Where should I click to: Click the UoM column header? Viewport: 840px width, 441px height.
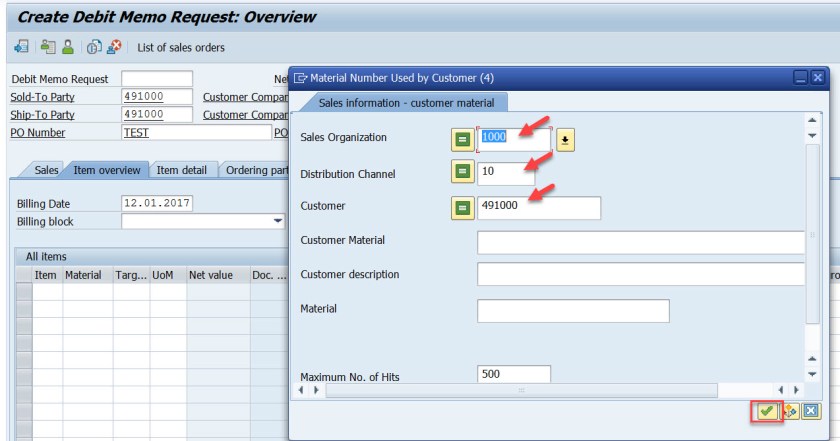tap(168, 275)
